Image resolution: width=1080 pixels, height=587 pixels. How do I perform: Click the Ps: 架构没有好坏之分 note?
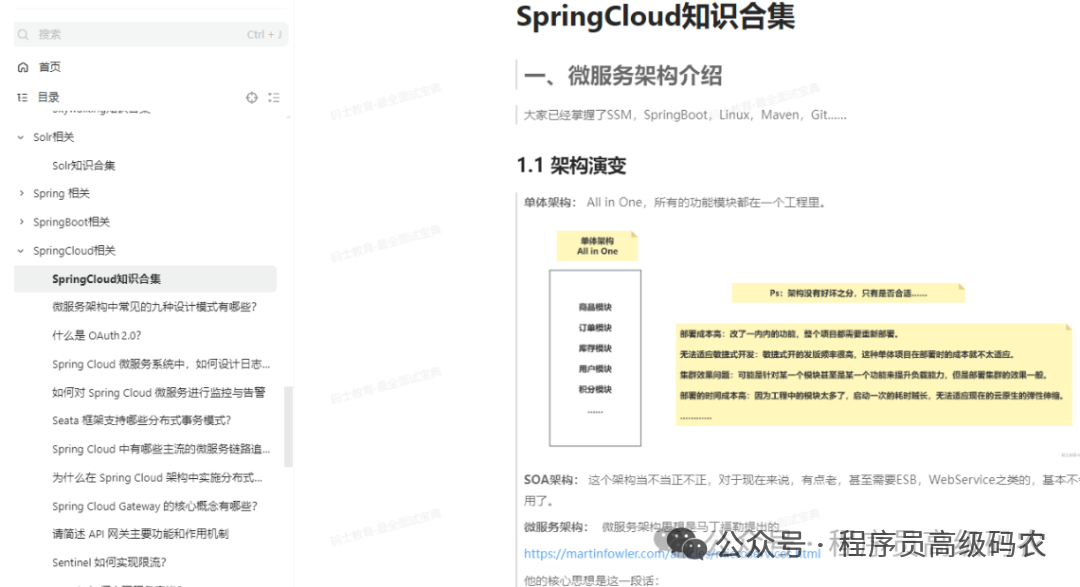[x=848, y=293]
